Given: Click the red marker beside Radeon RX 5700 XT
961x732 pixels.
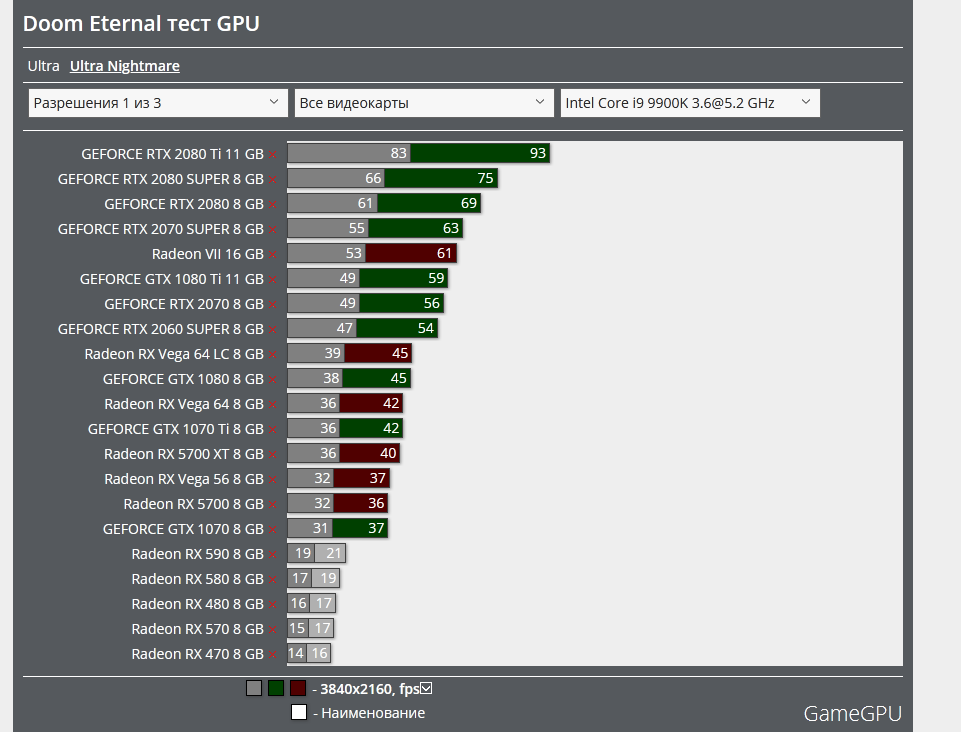Looking at the screenshot, I should 274,454.
